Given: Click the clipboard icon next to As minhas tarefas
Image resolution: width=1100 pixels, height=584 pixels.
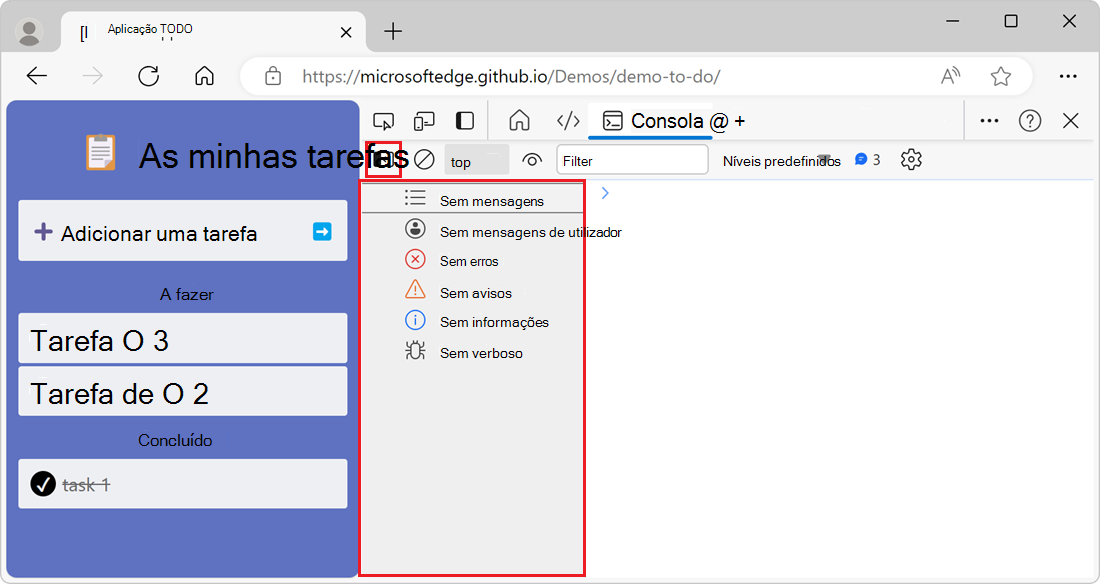Looking at the screenshot, I should 100,153.
